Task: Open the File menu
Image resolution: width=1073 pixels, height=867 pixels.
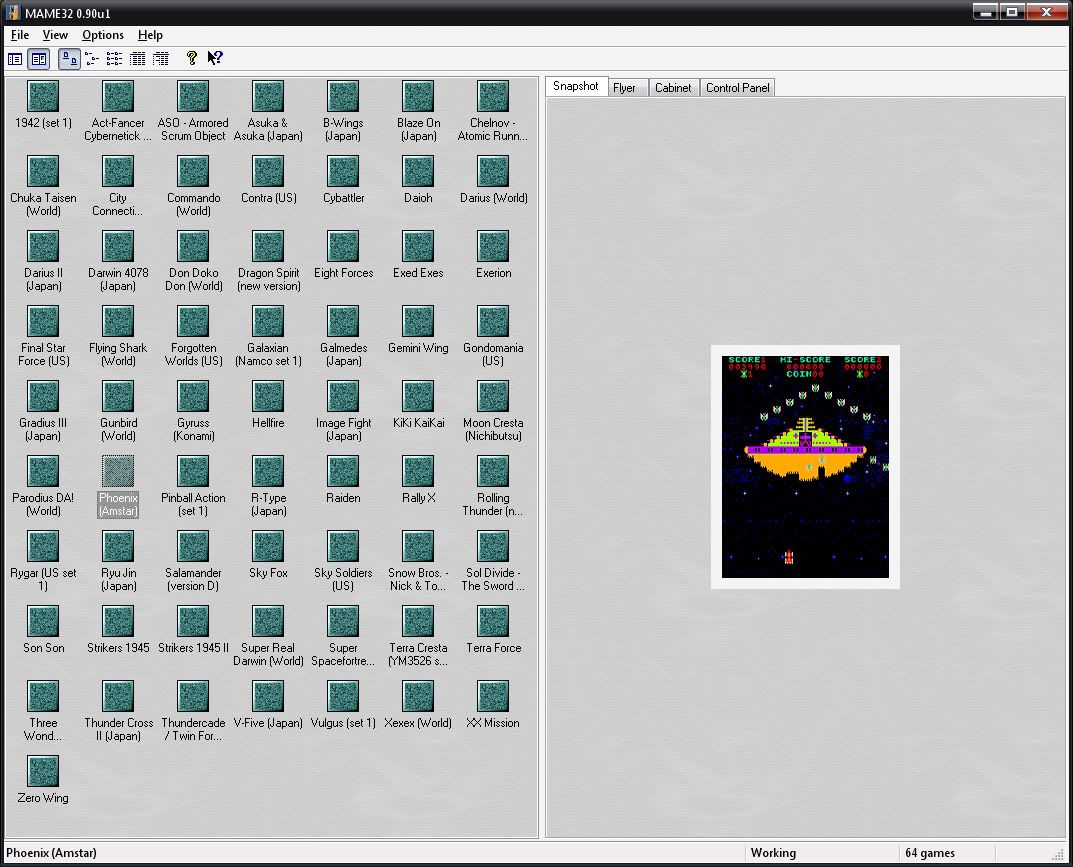Action: (x=20, y=35)
